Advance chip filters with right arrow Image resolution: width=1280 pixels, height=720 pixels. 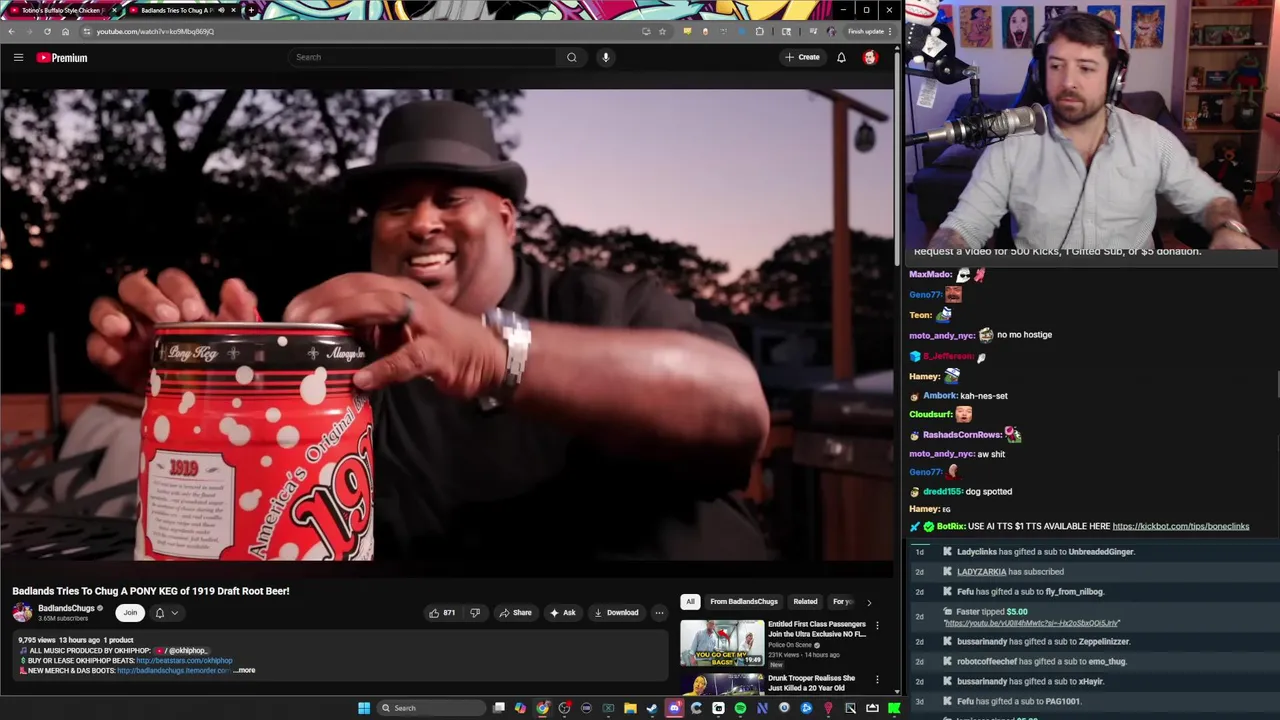869,602
